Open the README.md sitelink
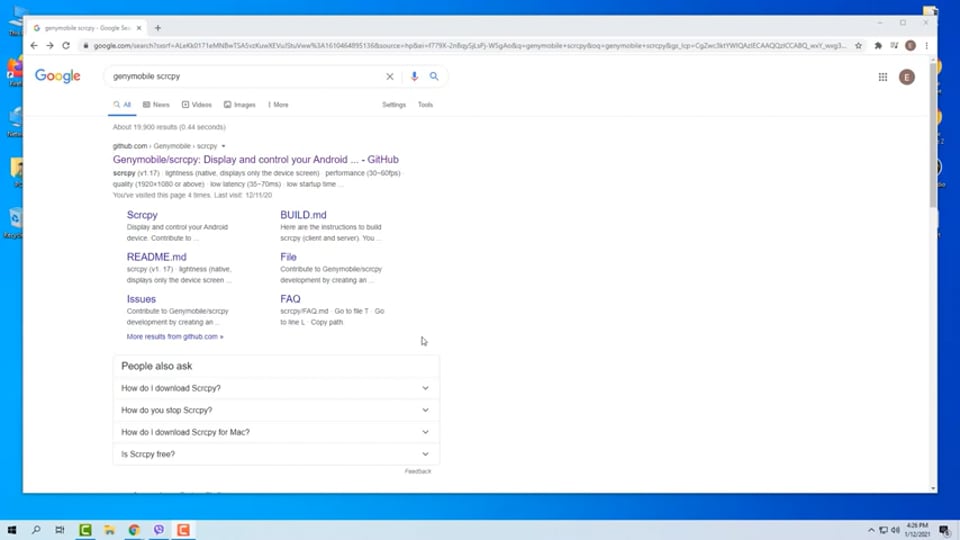 [x=156, y=257]
